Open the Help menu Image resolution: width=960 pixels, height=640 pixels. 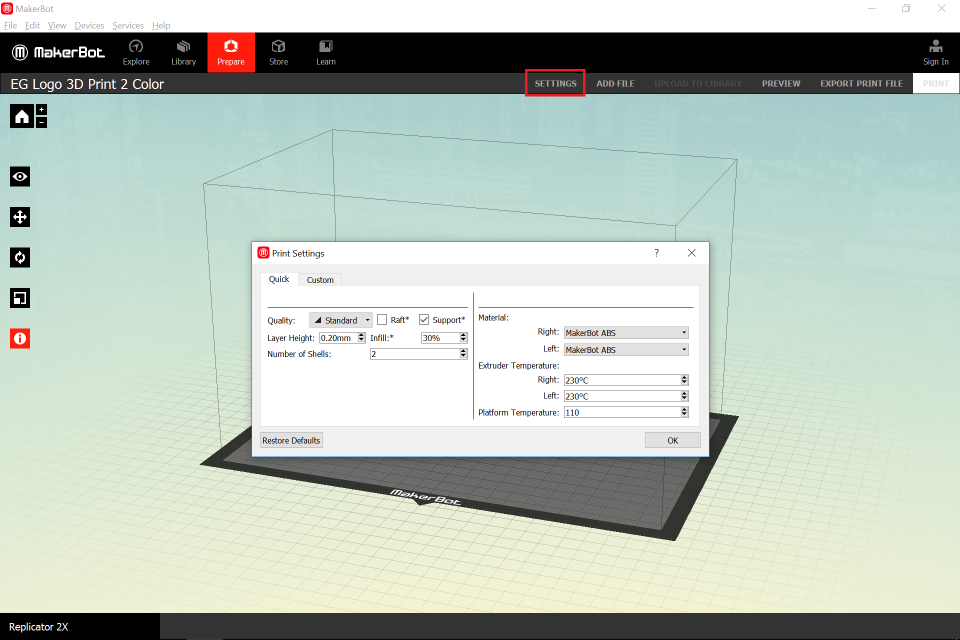click(161, 26)
